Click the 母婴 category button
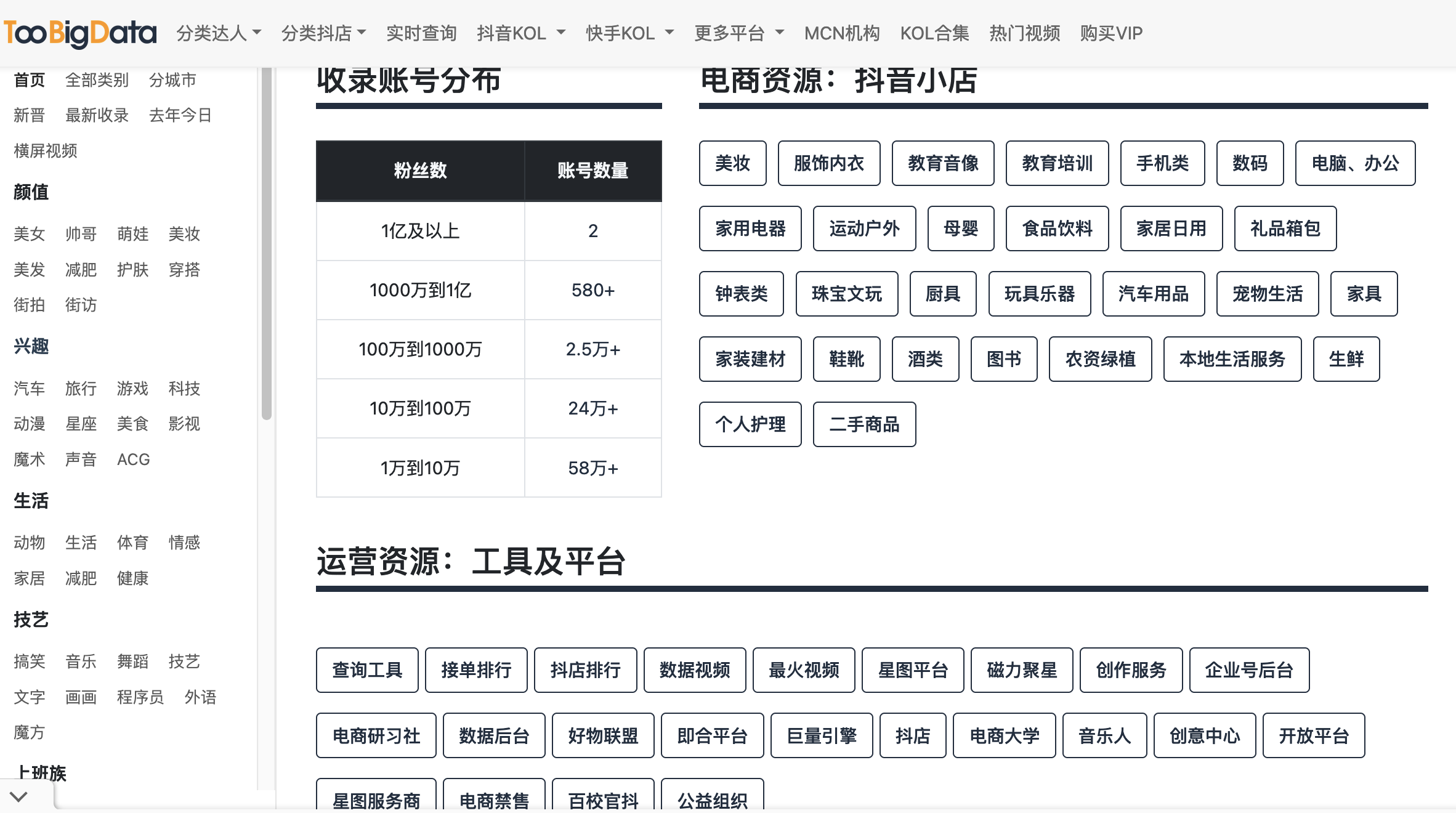Image resolution: width=1456 pixels, height=813 pixels. 961,229
